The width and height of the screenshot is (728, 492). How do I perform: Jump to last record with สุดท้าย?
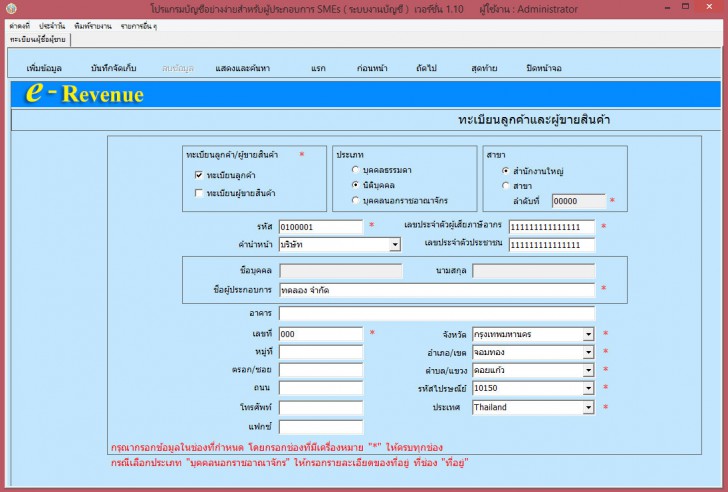tap(484, 68)
